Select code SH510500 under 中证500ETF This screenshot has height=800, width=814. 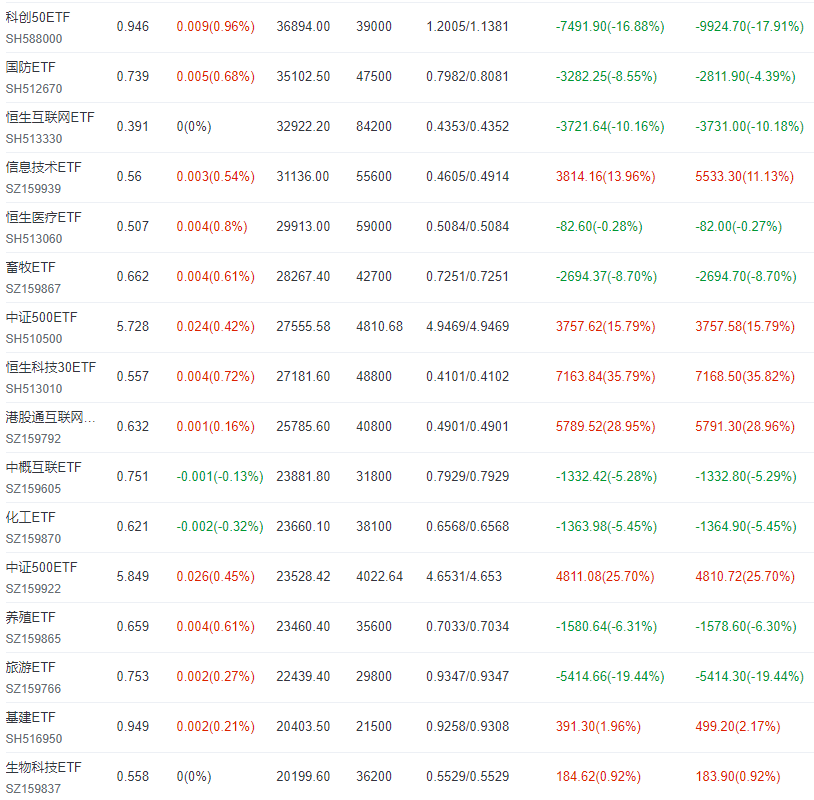pos(34,338)
